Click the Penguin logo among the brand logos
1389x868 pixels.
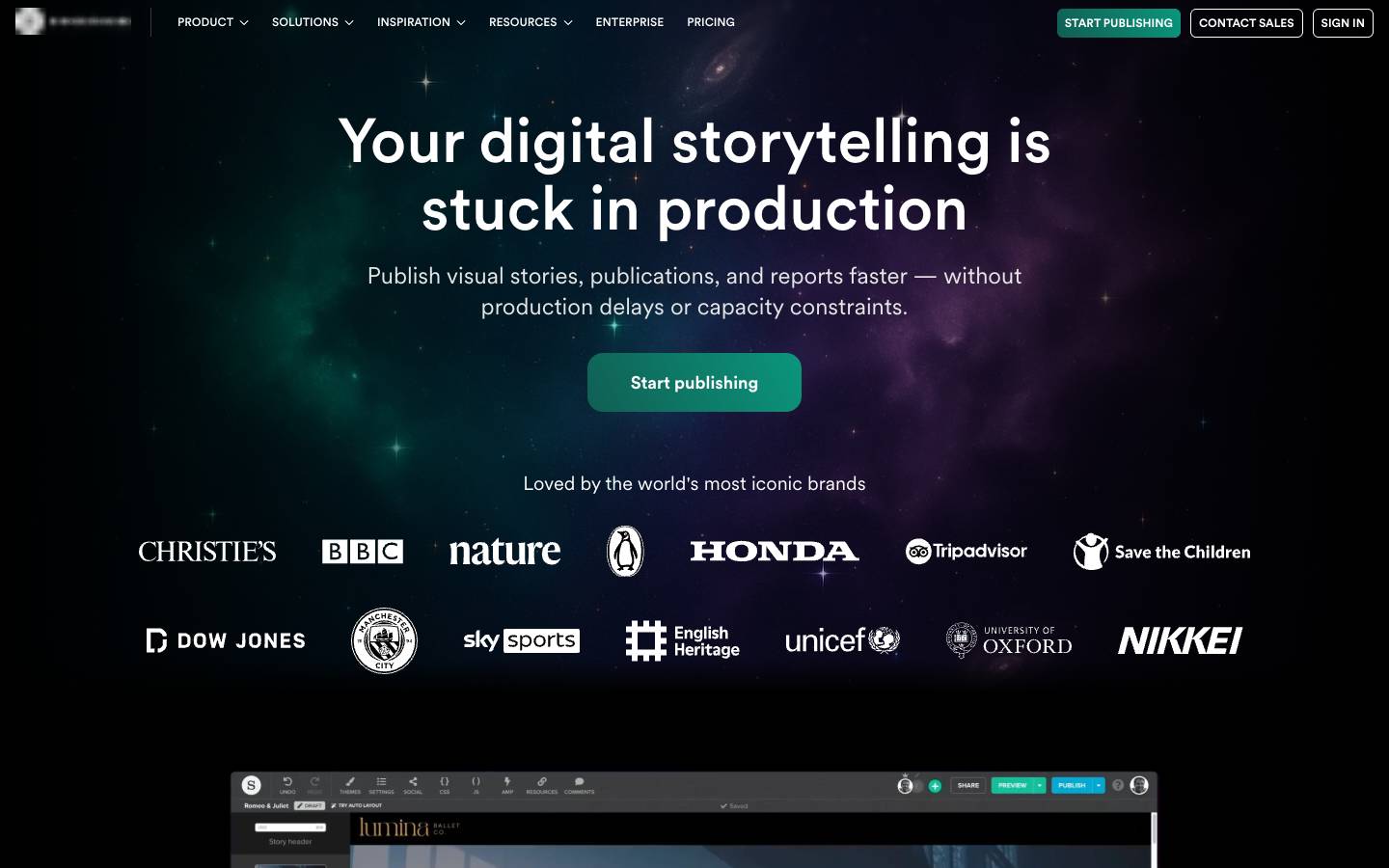(x=625, y=552)
